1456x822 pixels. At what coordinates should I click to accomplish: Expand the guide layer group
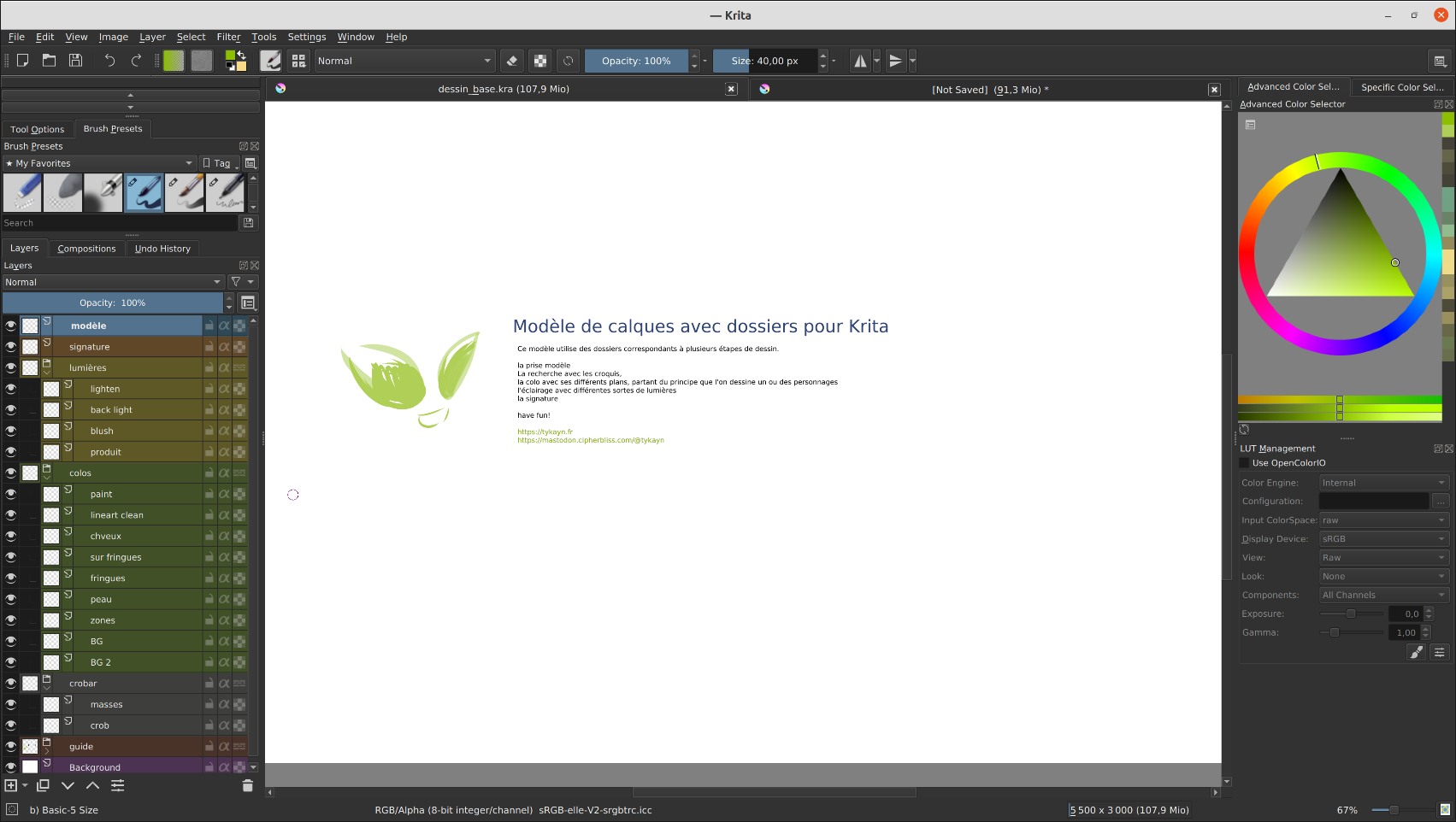[47, 751]
